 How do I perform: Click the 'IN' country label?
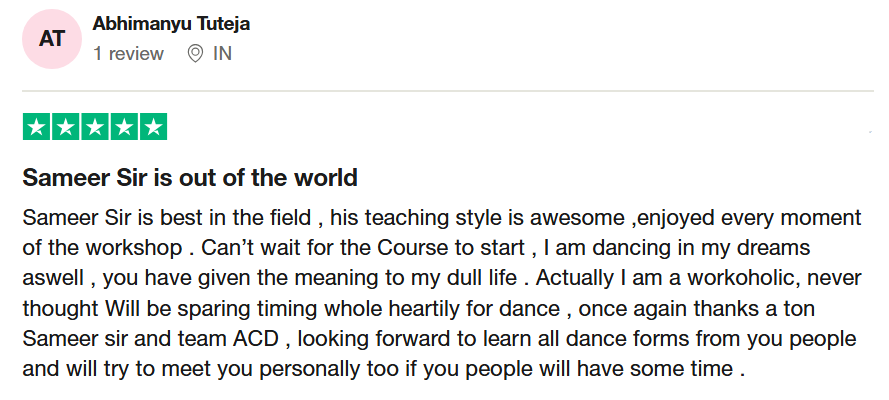click(222, 54)
